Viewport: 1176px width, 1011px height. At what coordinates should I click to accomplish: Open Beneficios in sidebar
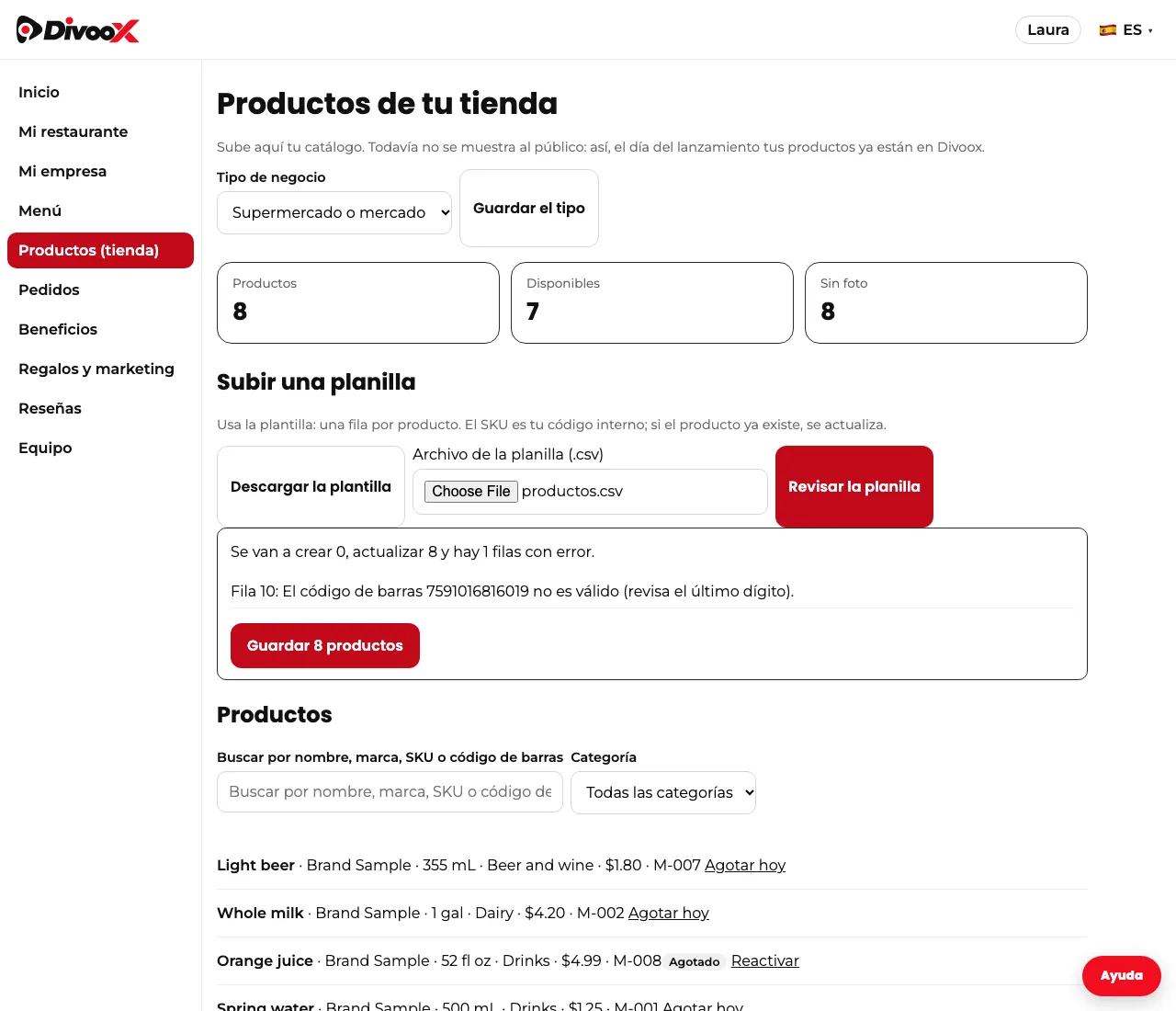click(100, 329)
